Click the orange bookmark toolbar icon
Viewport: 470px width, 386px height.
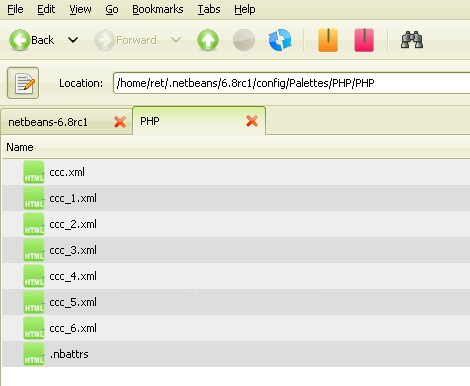[328, 40]
